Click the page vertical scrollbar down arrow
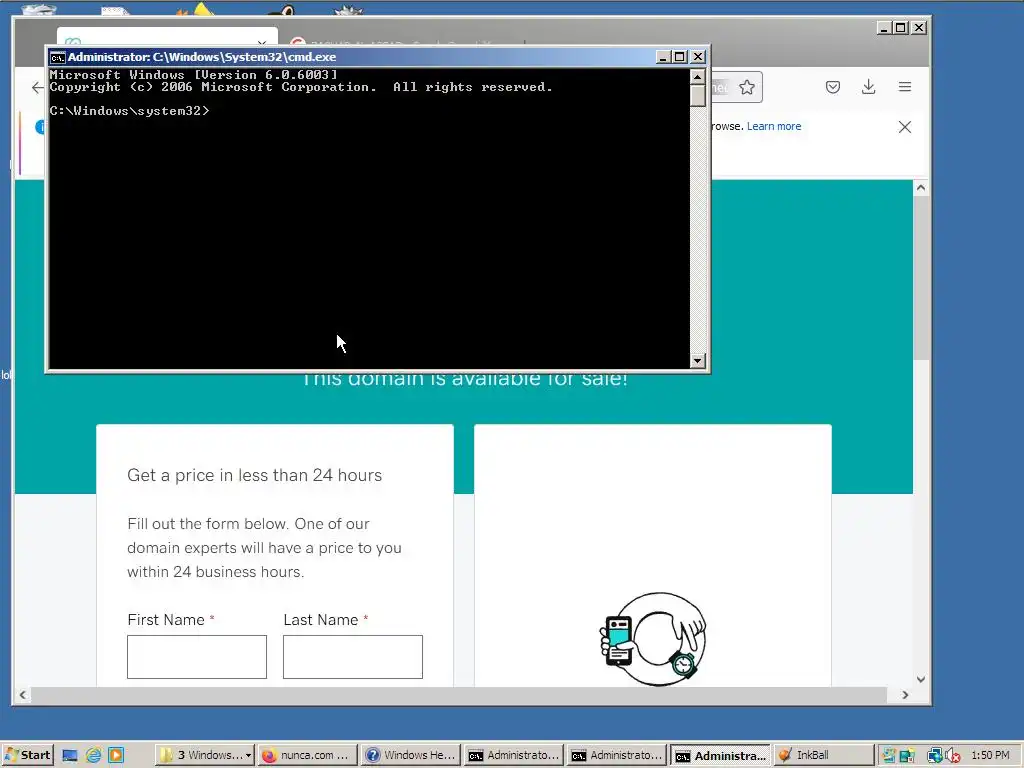 [921, 679]
